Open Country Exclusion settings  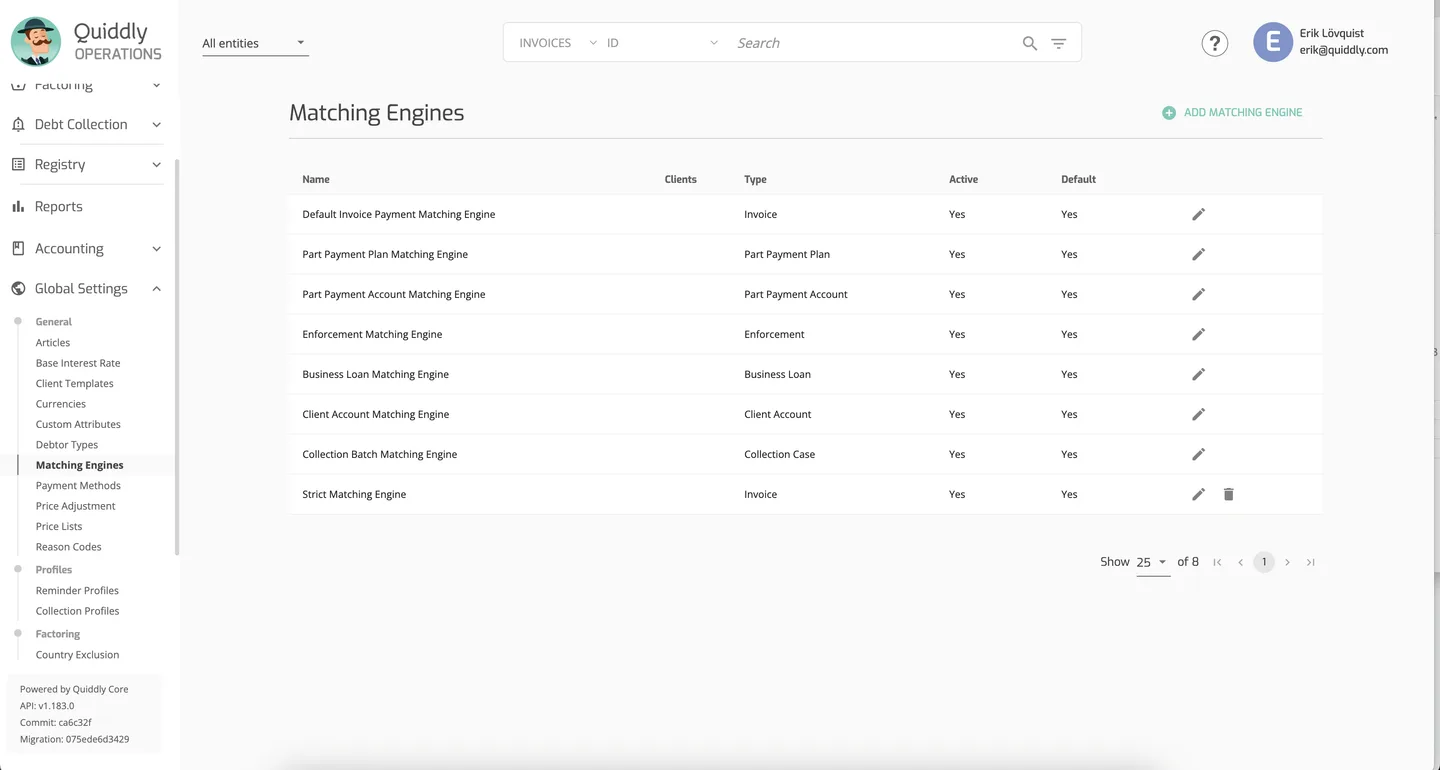pos(77,655)
